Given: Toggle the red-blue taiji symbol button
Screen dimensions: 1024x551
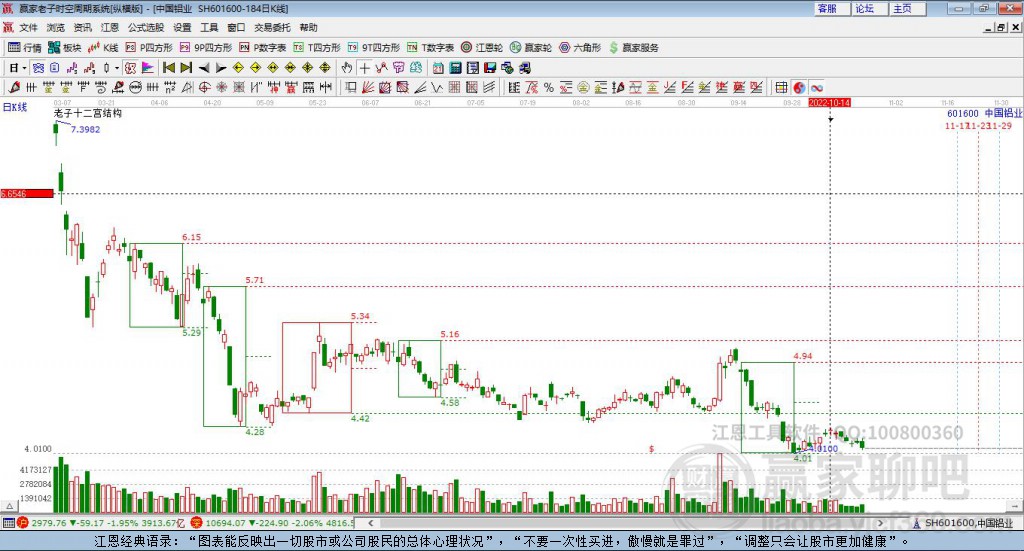Looking at the screenshot, I should click(799, 87).
